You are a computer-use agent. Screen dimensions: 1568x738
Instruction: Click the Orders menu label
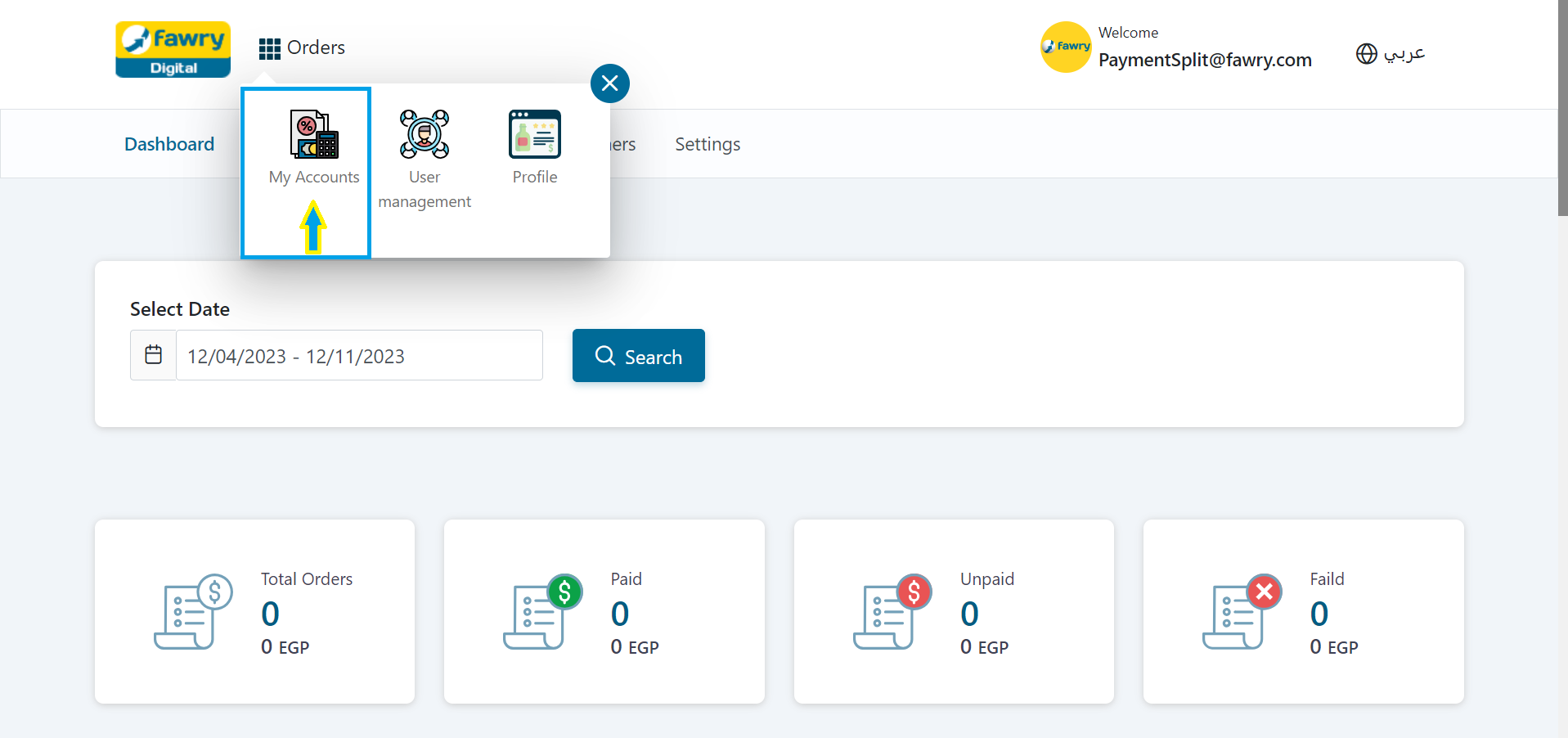[316, 47]
